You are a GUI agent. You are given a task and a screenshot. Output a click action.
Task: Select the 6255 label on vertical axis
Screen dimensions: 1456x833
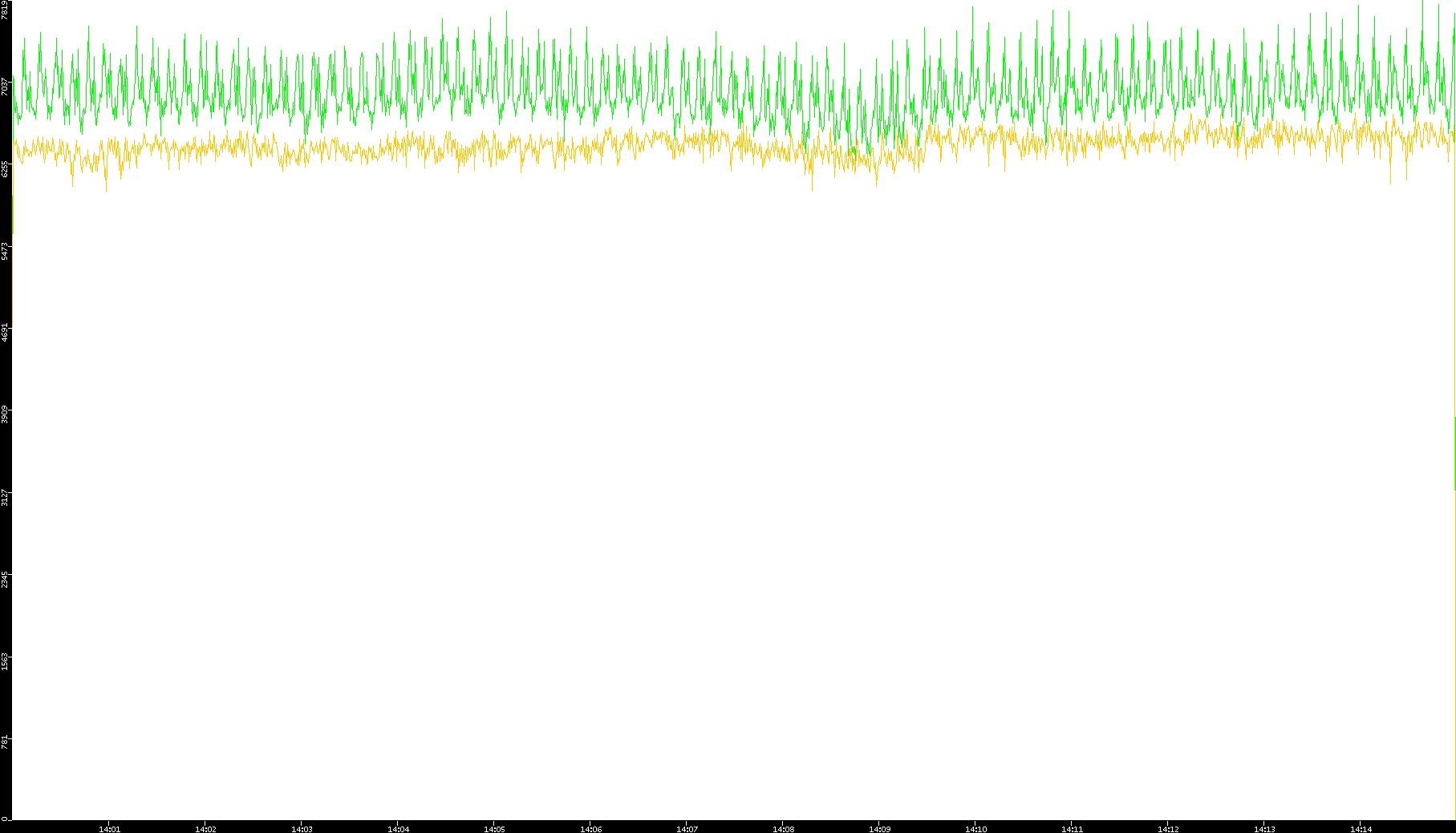(5, 169)
